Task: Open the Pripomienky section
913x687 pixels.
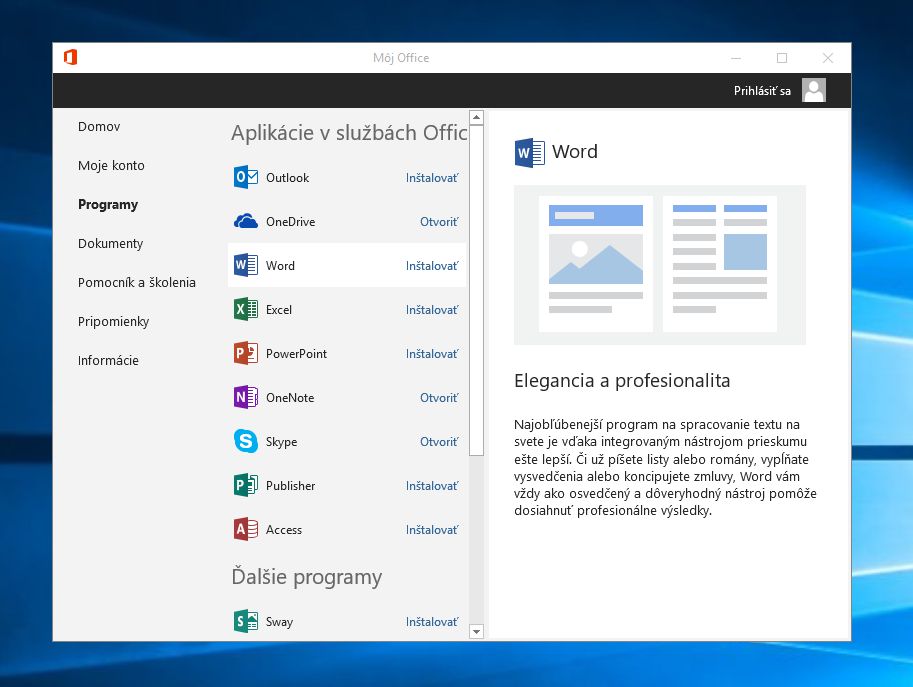Action: (x=114, y=321)
